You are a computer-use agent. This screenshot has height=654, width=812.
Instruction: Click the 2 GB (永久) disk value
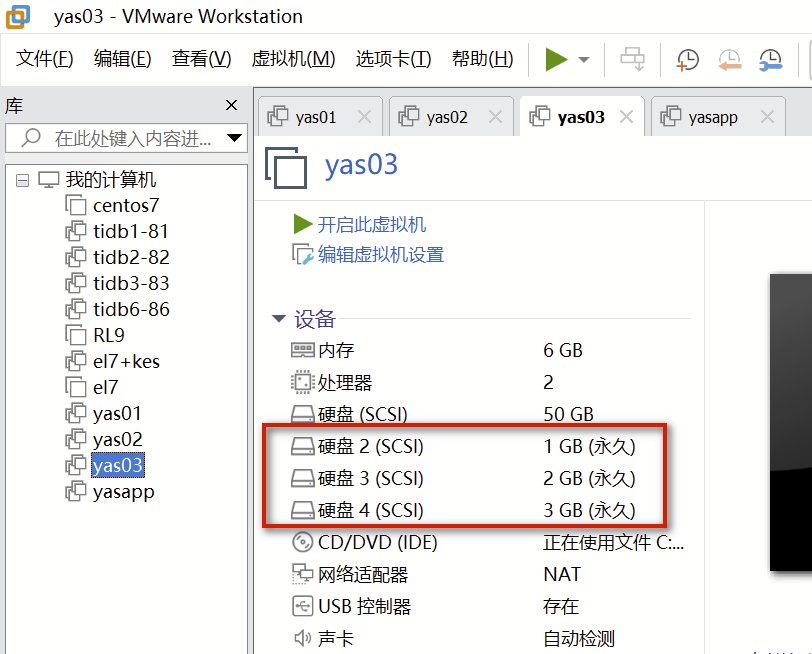click(x=589, y=478)
